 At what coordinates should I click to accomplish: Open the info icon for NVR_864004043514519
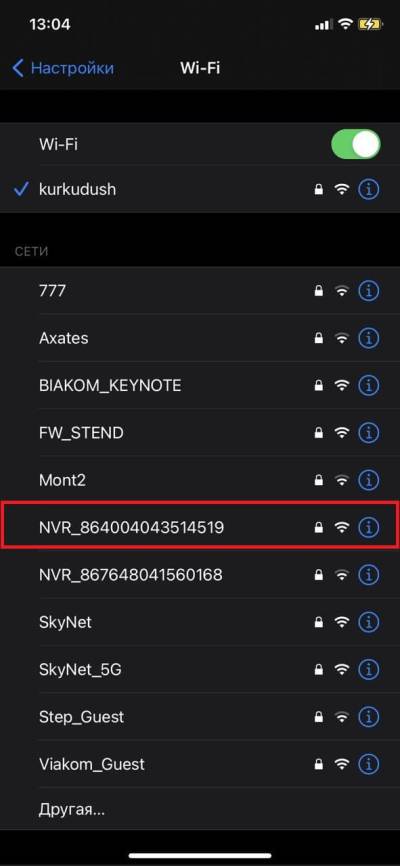(x=369, y=527)
